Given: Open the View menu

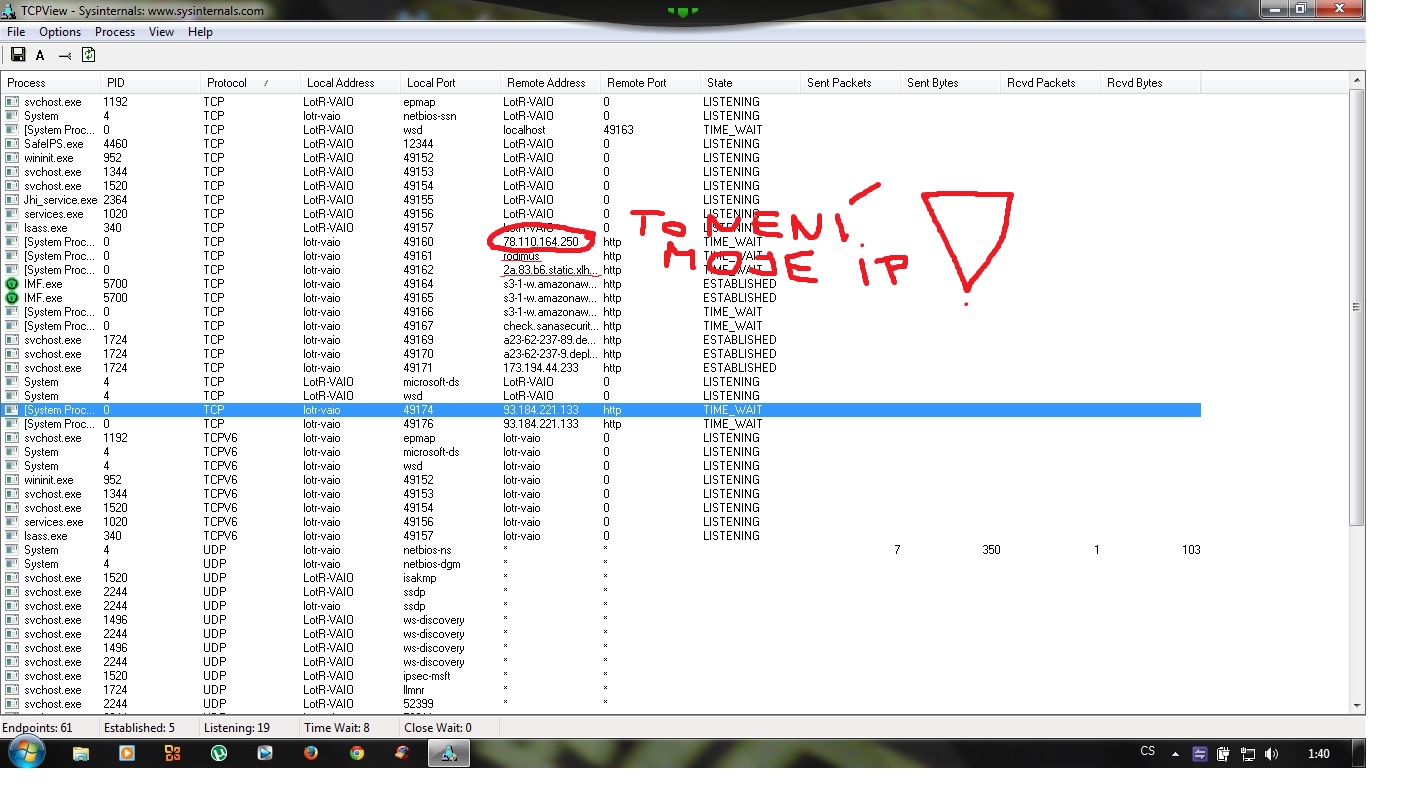Looking at the screenshot, I should pos(161,32).
